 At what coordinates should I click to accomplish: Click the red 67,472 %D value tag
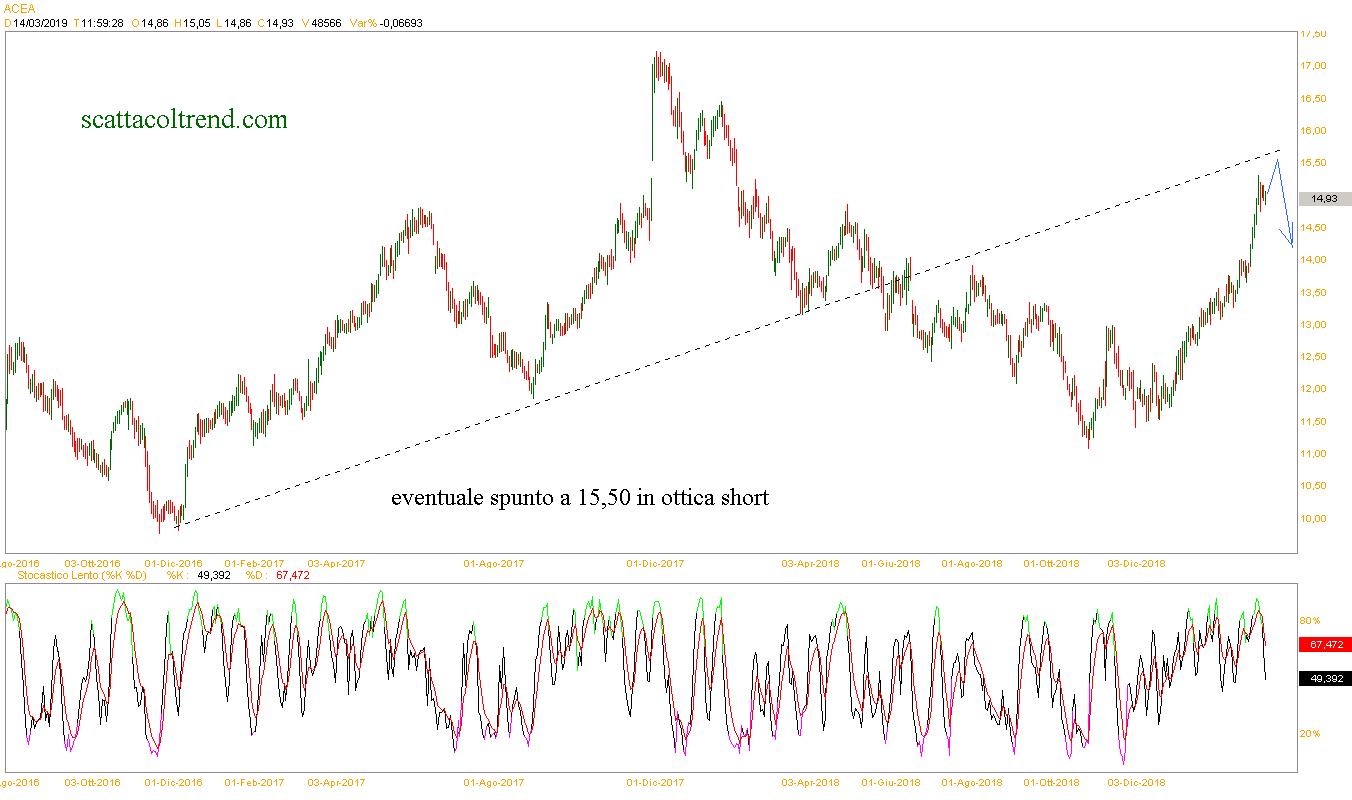(1324, 645)
